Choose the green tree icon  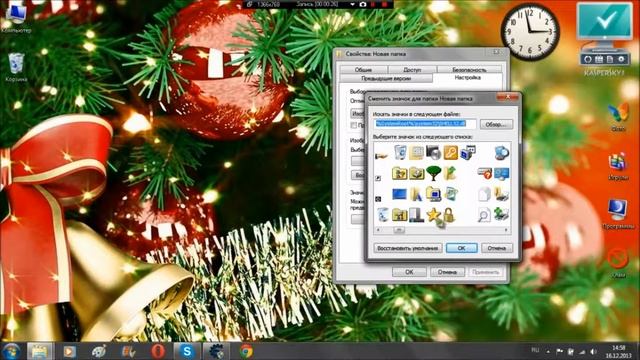[x=433, y=173]
